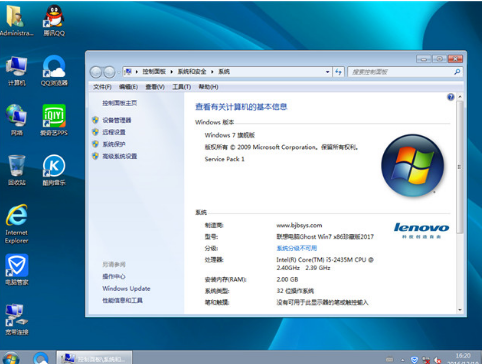The width and height of the screenshot is (482, 364).
Task: Click 控制面板 in the breadcrumb
Action: click(x=154, y=72)
